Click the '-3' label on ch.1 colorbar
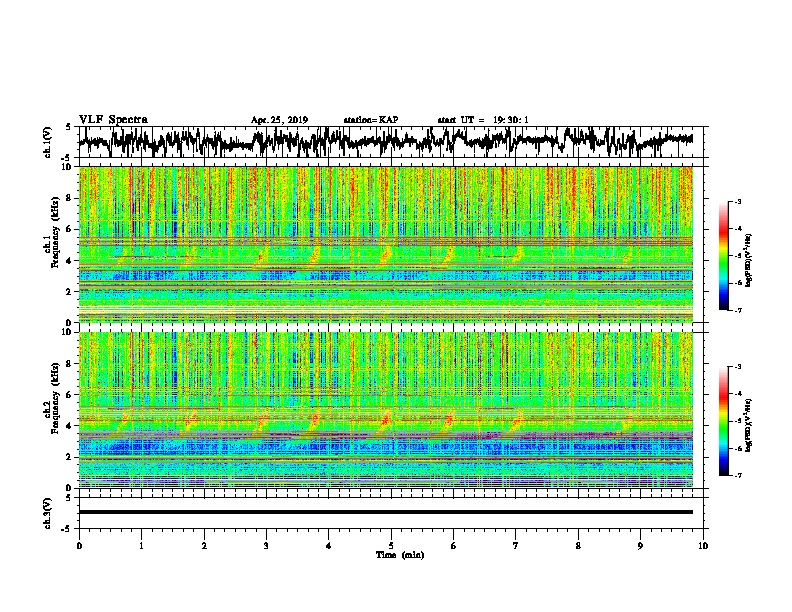 tap(738, 201)
